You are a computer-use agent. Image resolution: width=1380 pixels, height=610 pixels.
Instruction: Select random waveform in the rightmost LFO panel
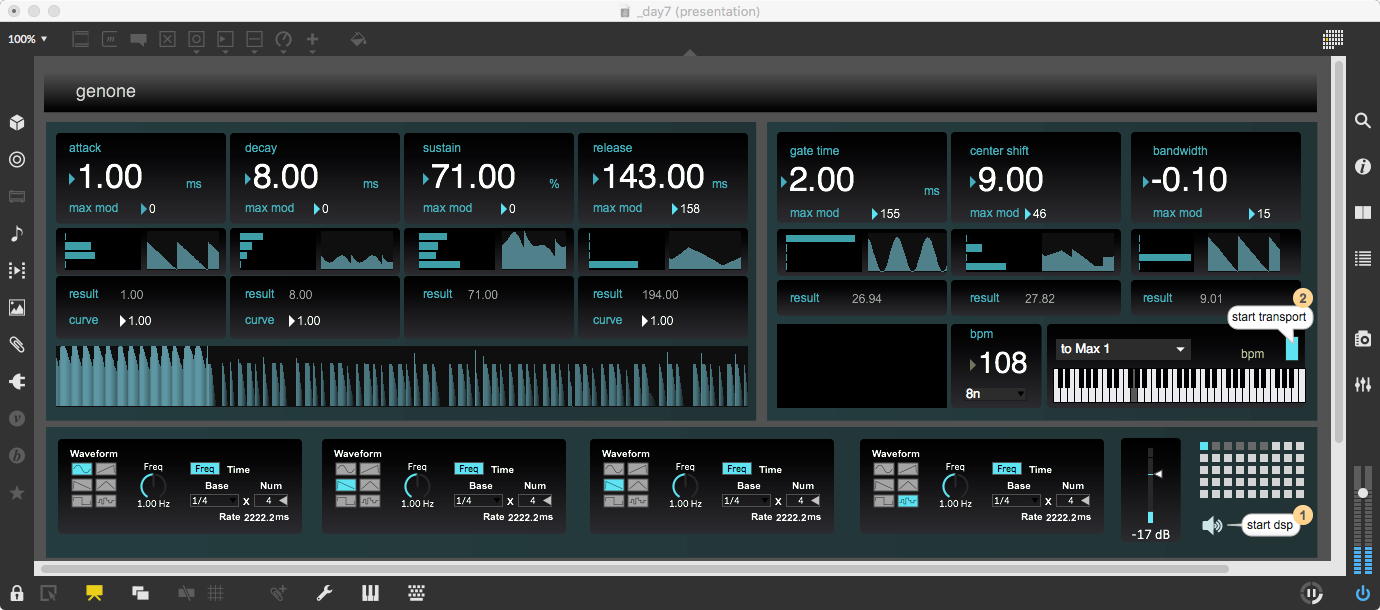tap(907, 501)
